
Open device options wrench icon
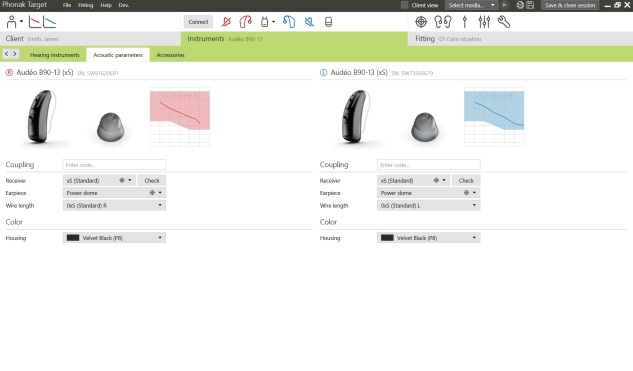504,22
